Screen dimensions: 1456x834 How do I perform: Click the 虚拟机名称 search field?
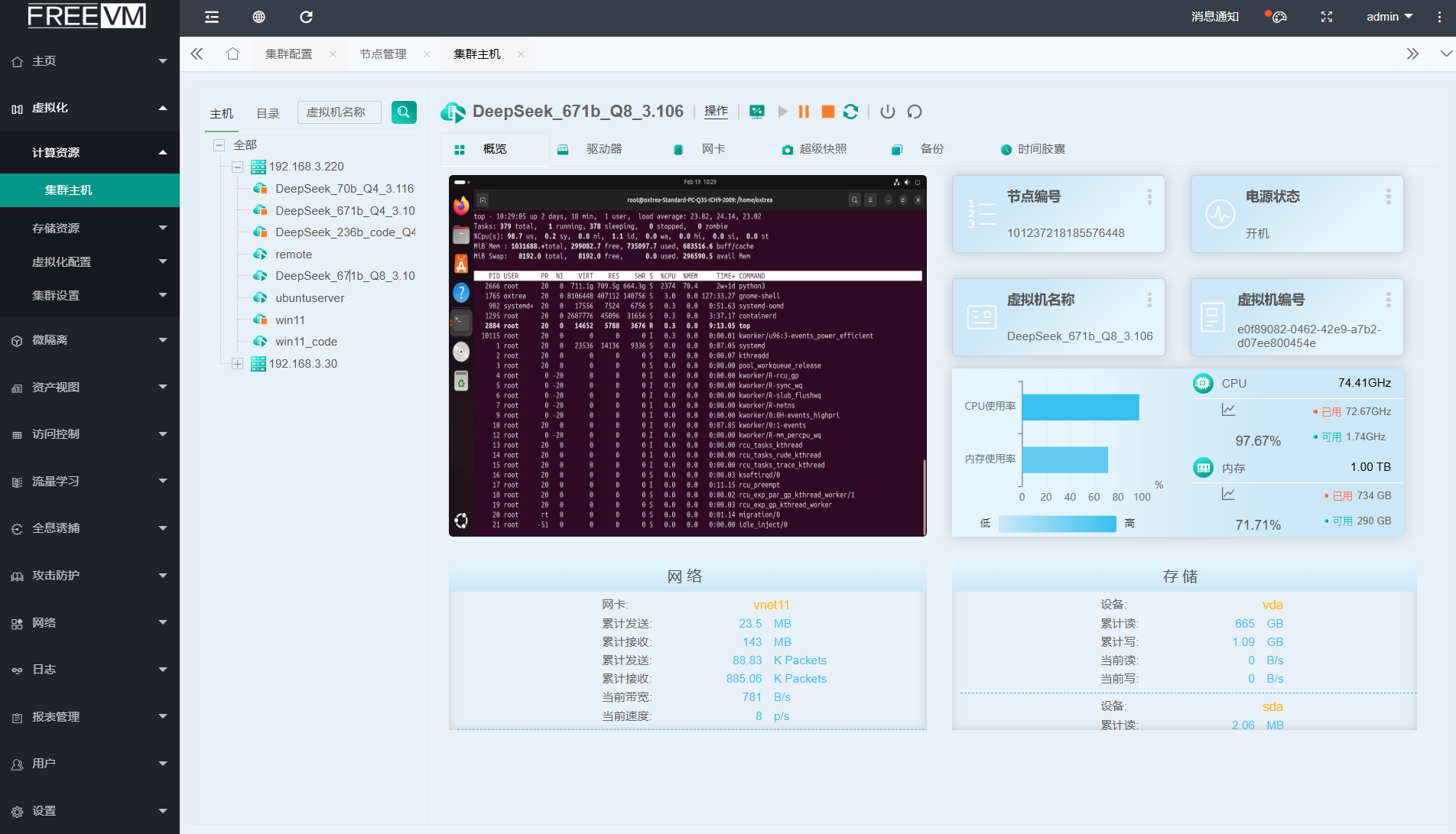coord(339,112)
